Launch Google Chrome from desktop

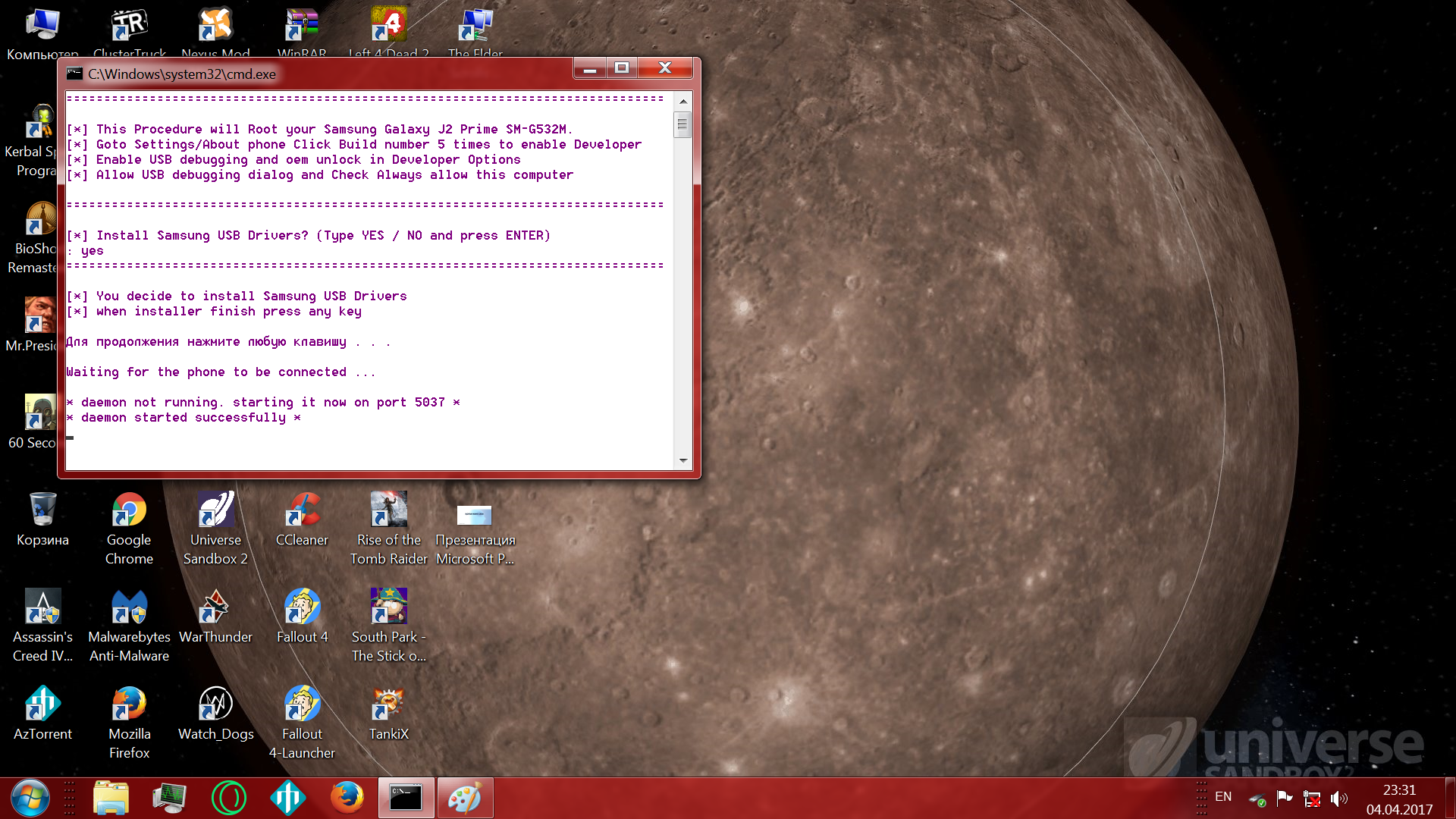pyautogui.click(x=129, y=529)
